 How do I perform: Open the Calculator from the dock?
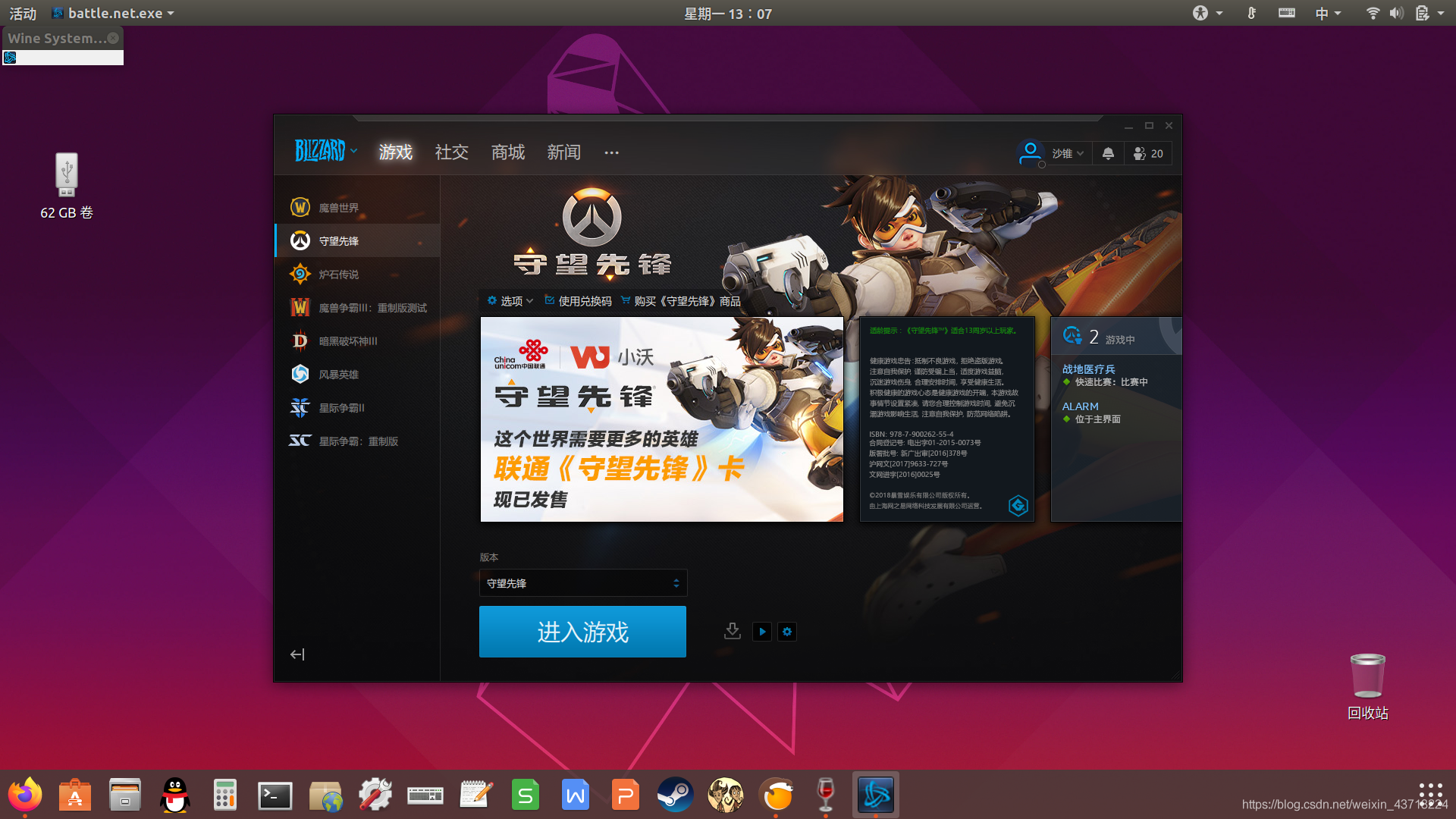tap(225, 795)
